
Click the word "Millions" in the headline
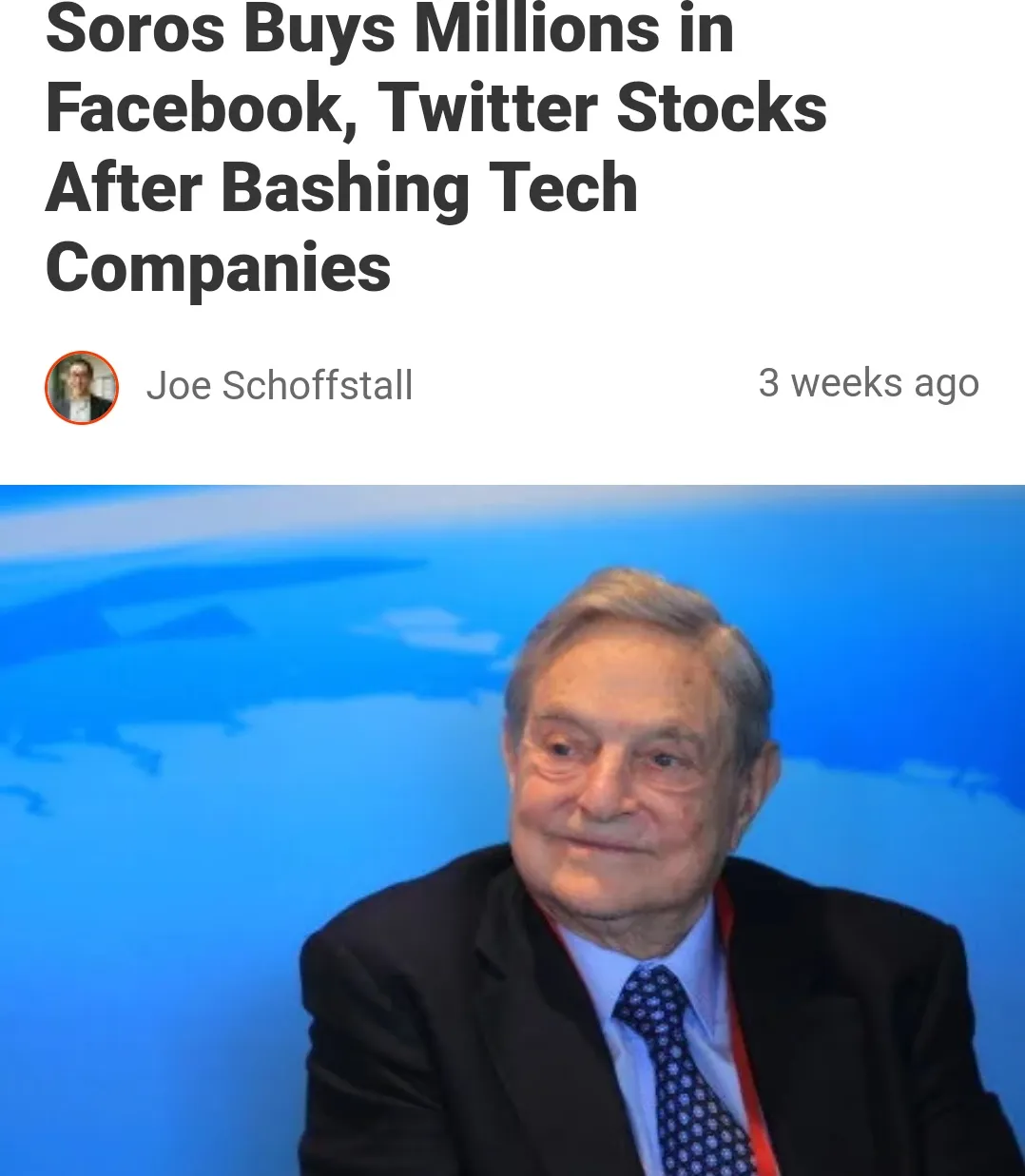tap(537, 29)
